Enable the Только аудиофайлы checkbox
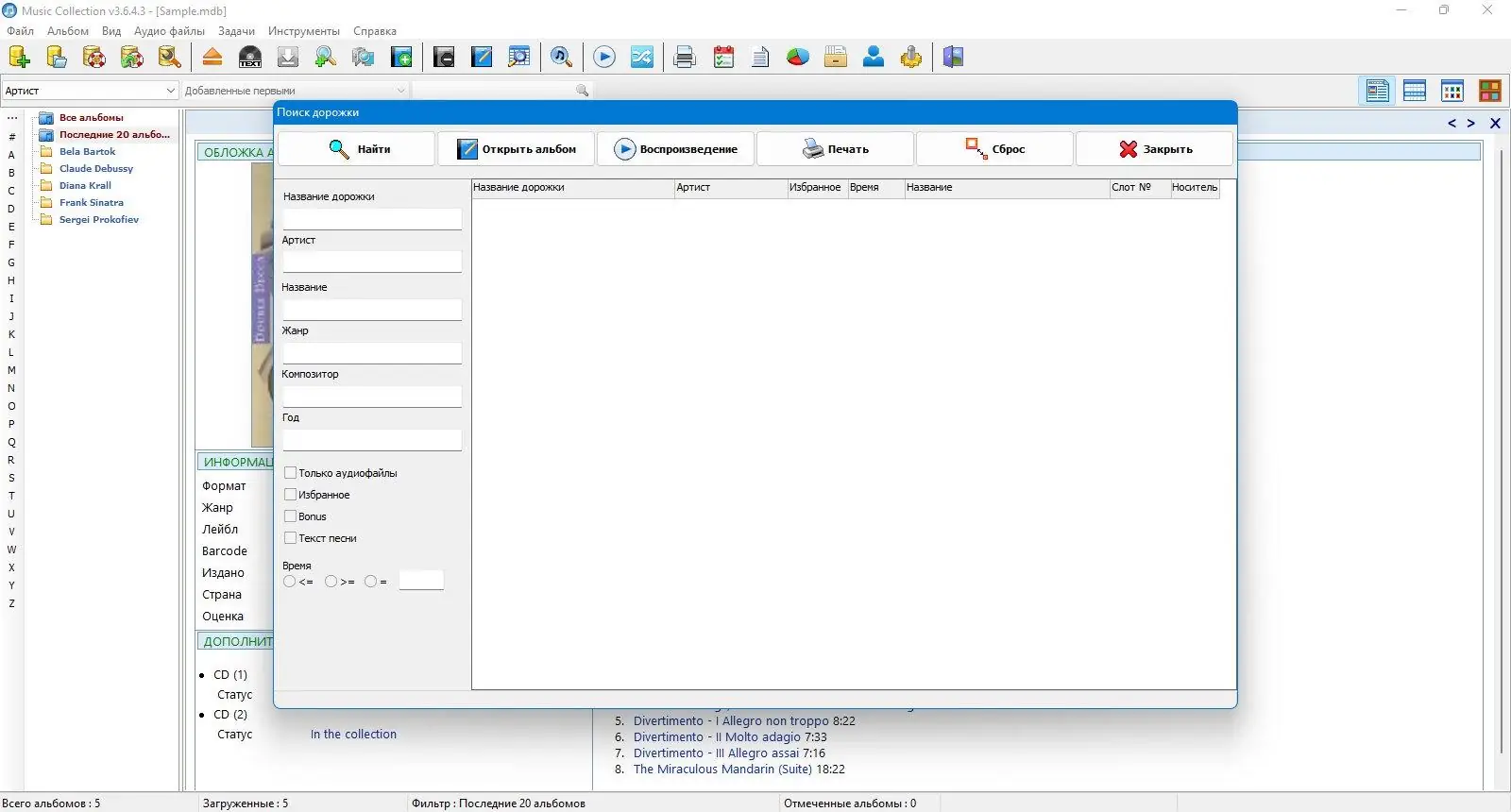The image size is (1511, 812). point(291,473)
